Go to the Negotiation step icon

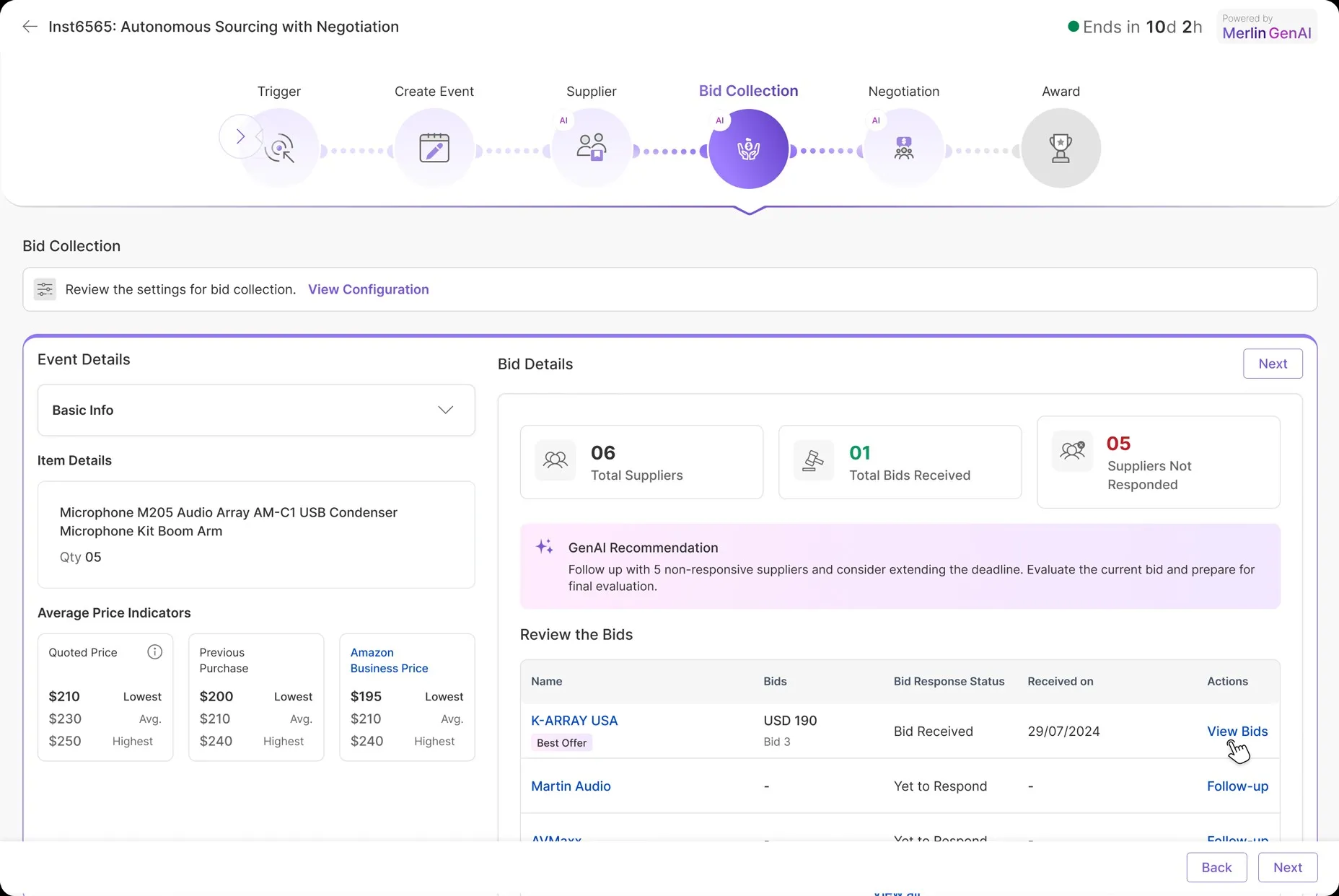pyautogui.click(x=903, y=149)
